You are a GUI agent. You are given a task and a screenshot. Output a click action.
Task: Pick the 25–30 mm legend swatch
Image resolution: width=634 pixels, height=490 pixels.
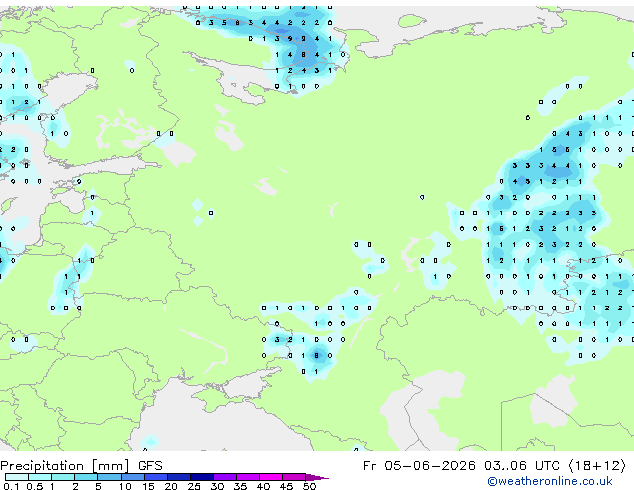pyautogui.click(x=202, y=477)
